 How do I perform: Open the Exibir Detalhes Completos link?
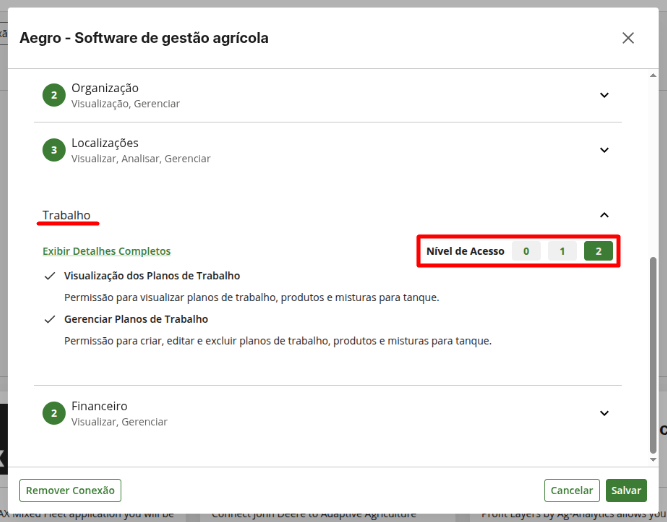click(x=106, y=251)
